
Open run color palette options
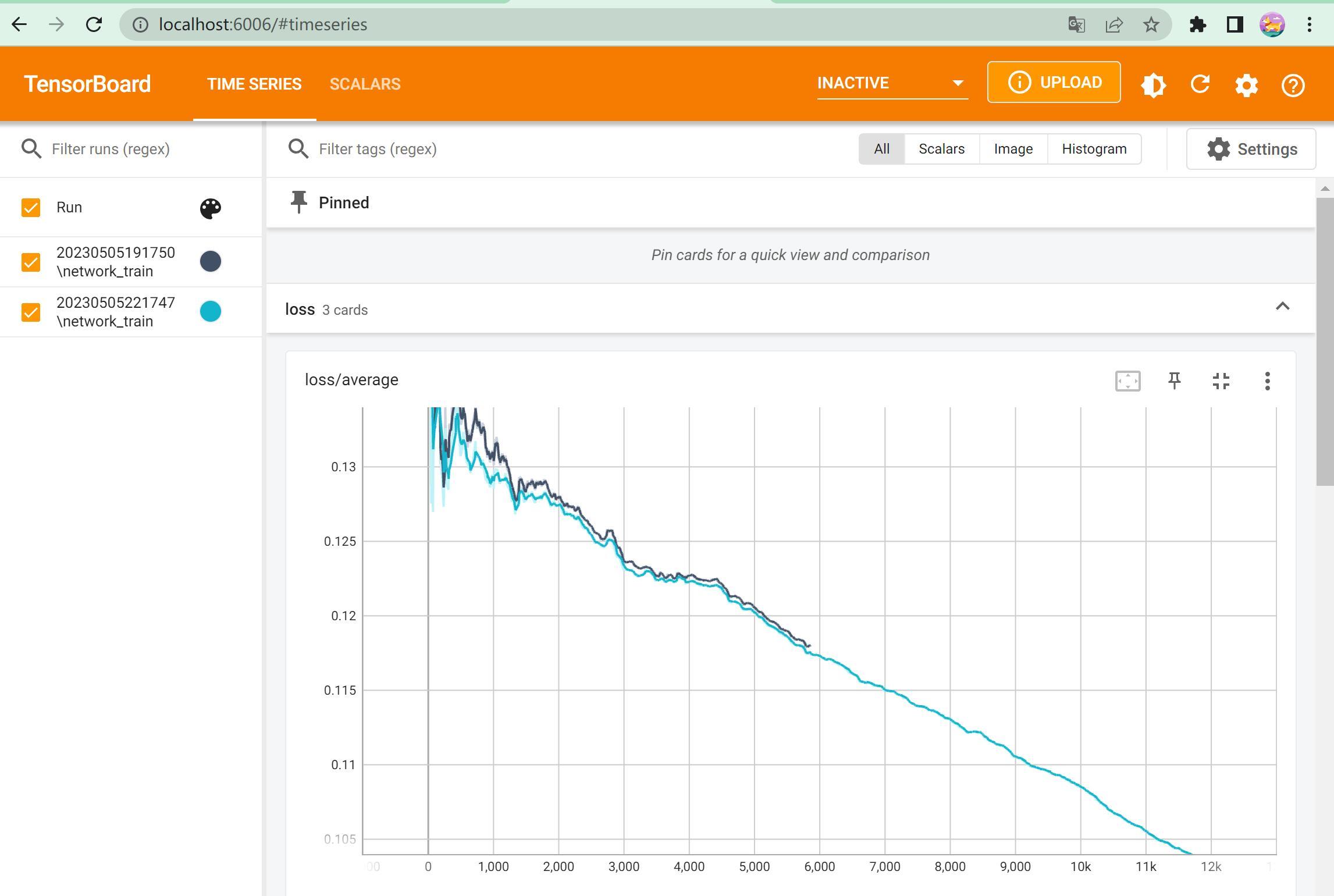tap(211, 208)
